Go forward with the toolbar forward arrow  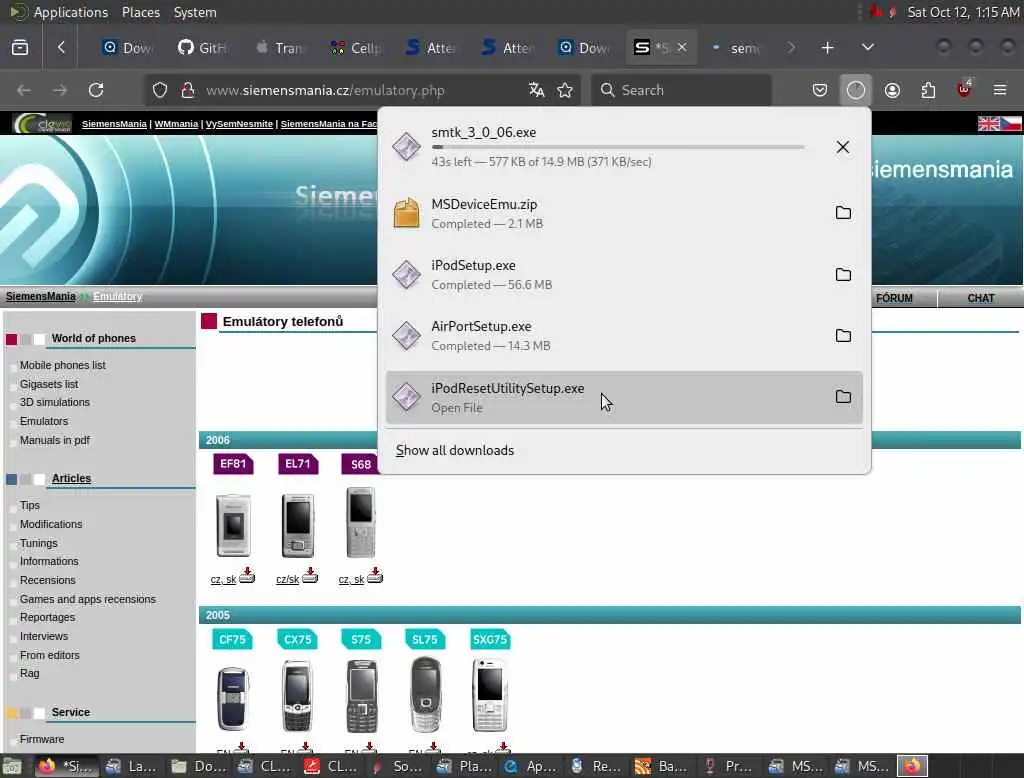pyautogui.click(x=60, y=90)
